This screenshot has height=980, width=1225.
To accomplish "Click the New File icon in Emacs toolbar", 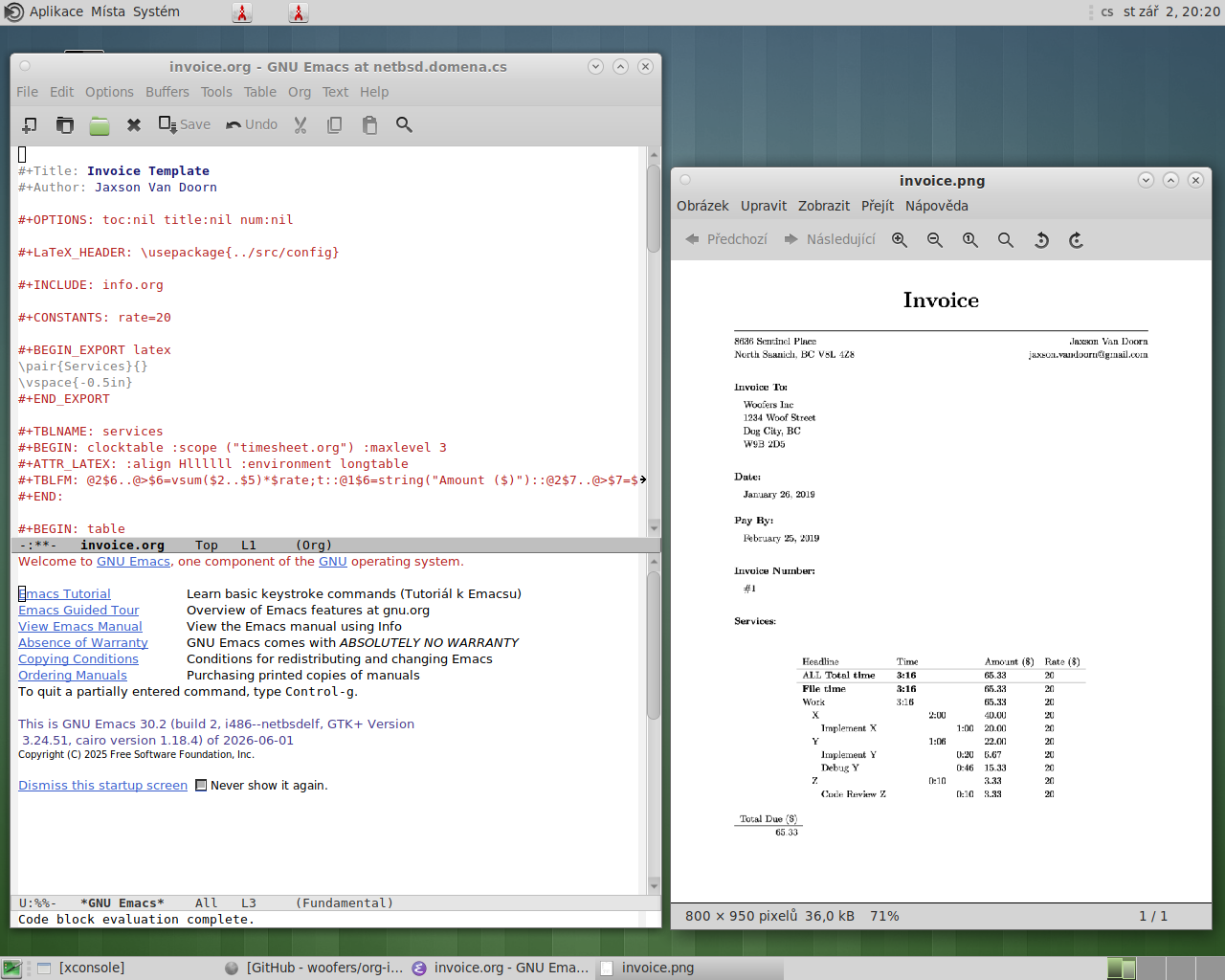I will [30, 124].
